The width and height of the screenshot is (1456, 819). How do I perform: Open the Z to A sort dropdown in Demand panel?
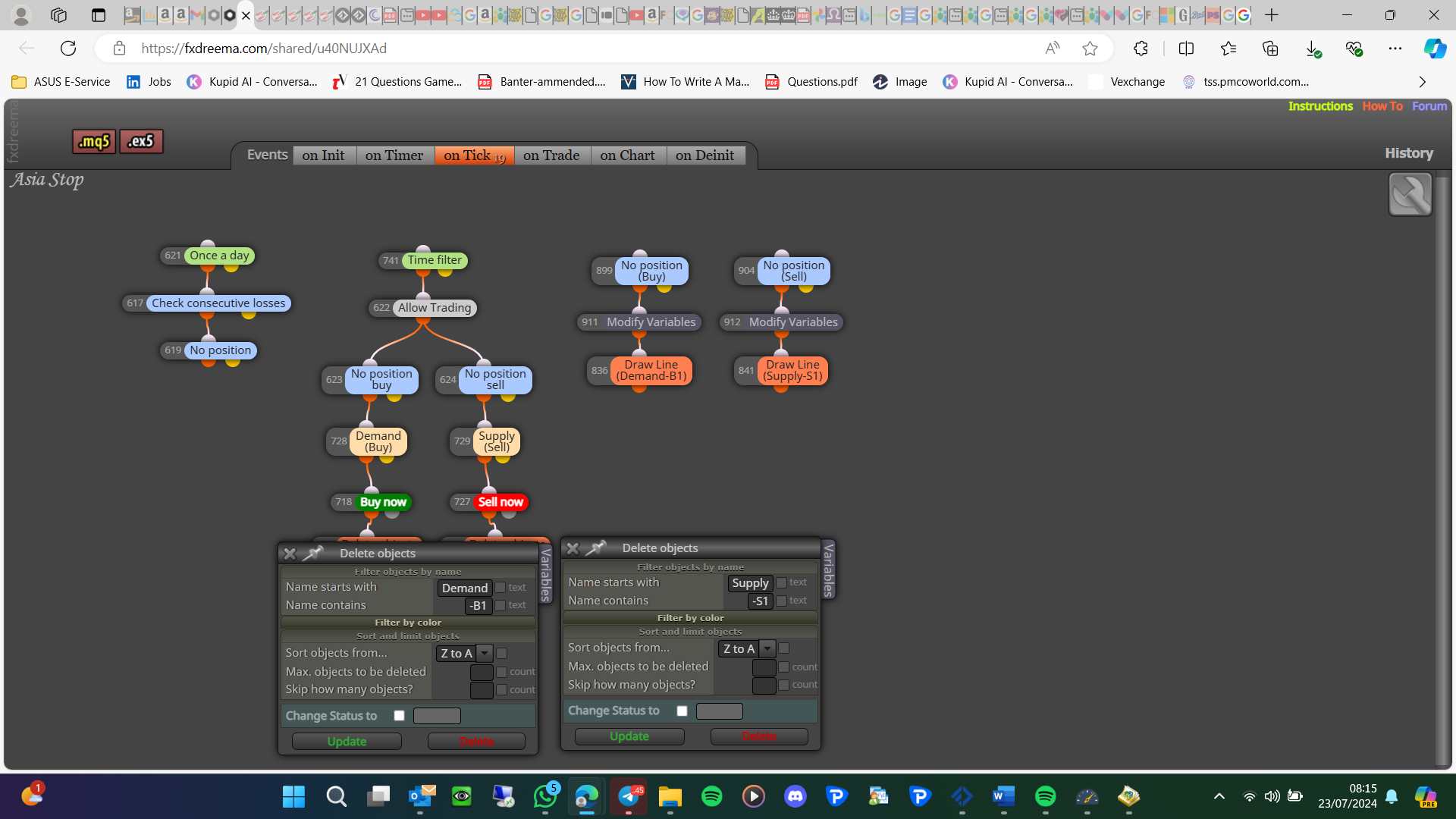point(465,653)
